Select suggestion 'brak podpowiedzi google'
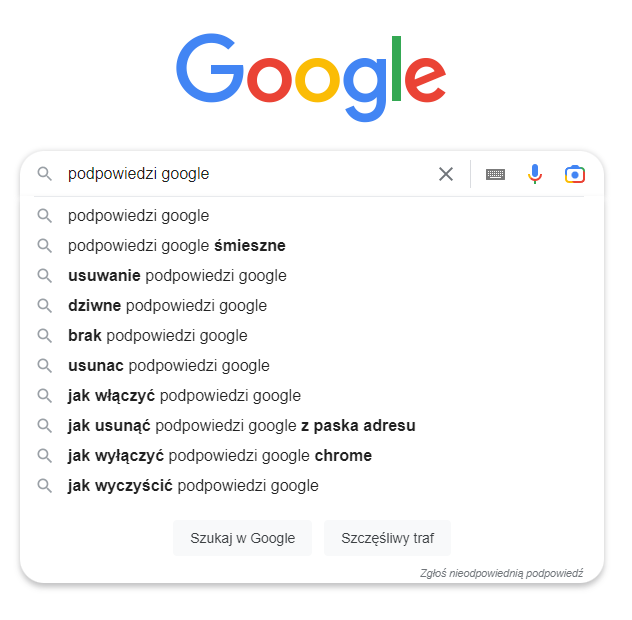632x620 pixels. (157, 335)
